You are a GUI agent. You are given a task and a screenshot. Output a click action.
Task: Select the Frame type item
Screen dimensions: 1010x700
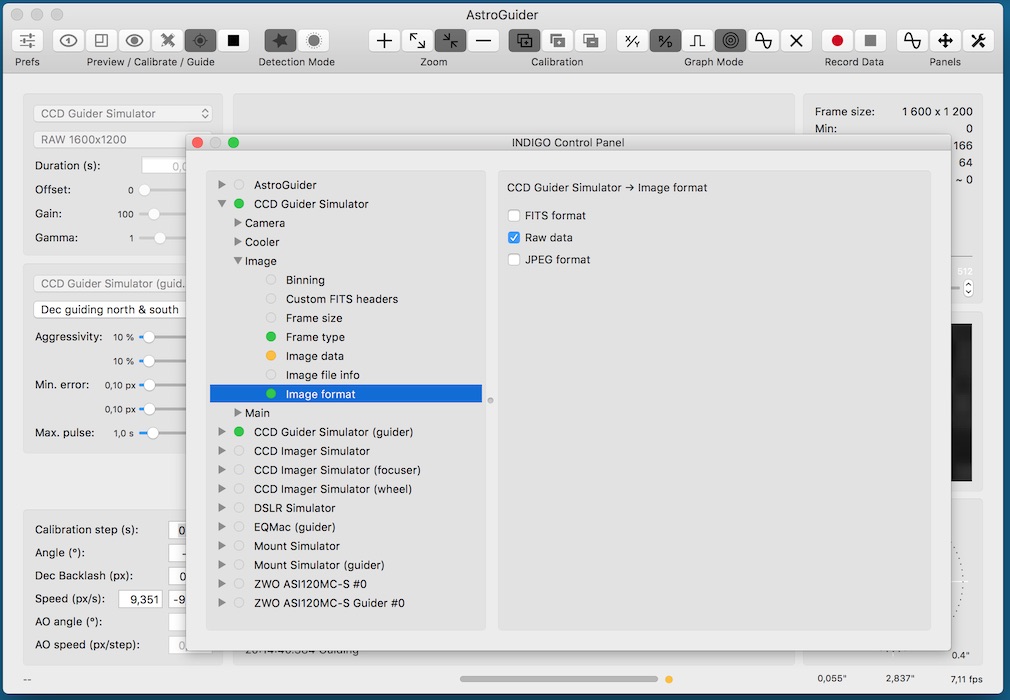point(315,337)
